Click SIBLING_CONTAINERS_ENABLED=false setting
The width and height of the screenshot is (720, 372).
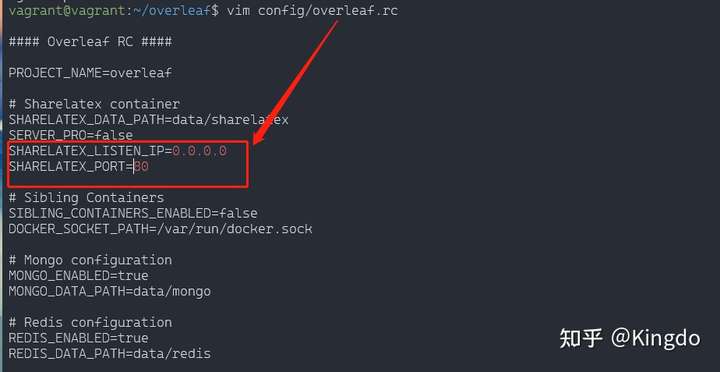coord(133,213)
